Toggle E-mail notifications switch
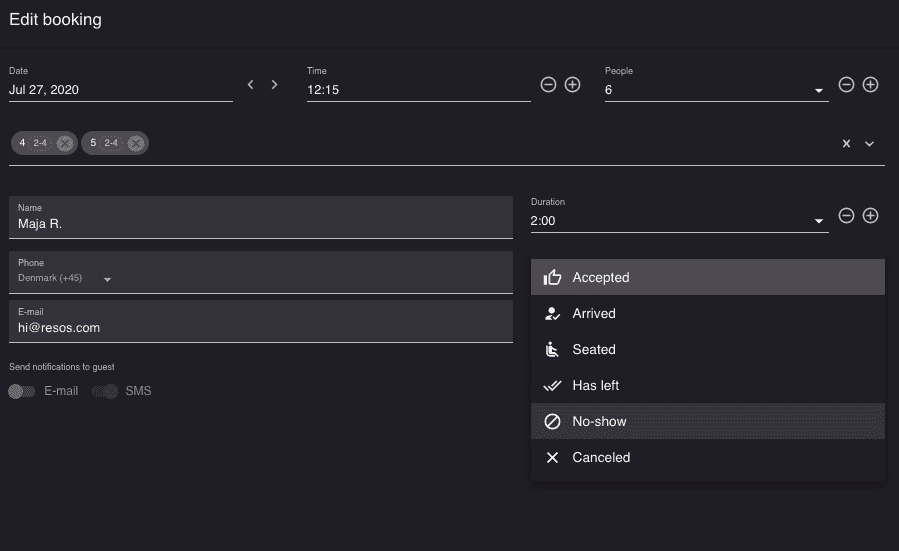 click(22, 392)
